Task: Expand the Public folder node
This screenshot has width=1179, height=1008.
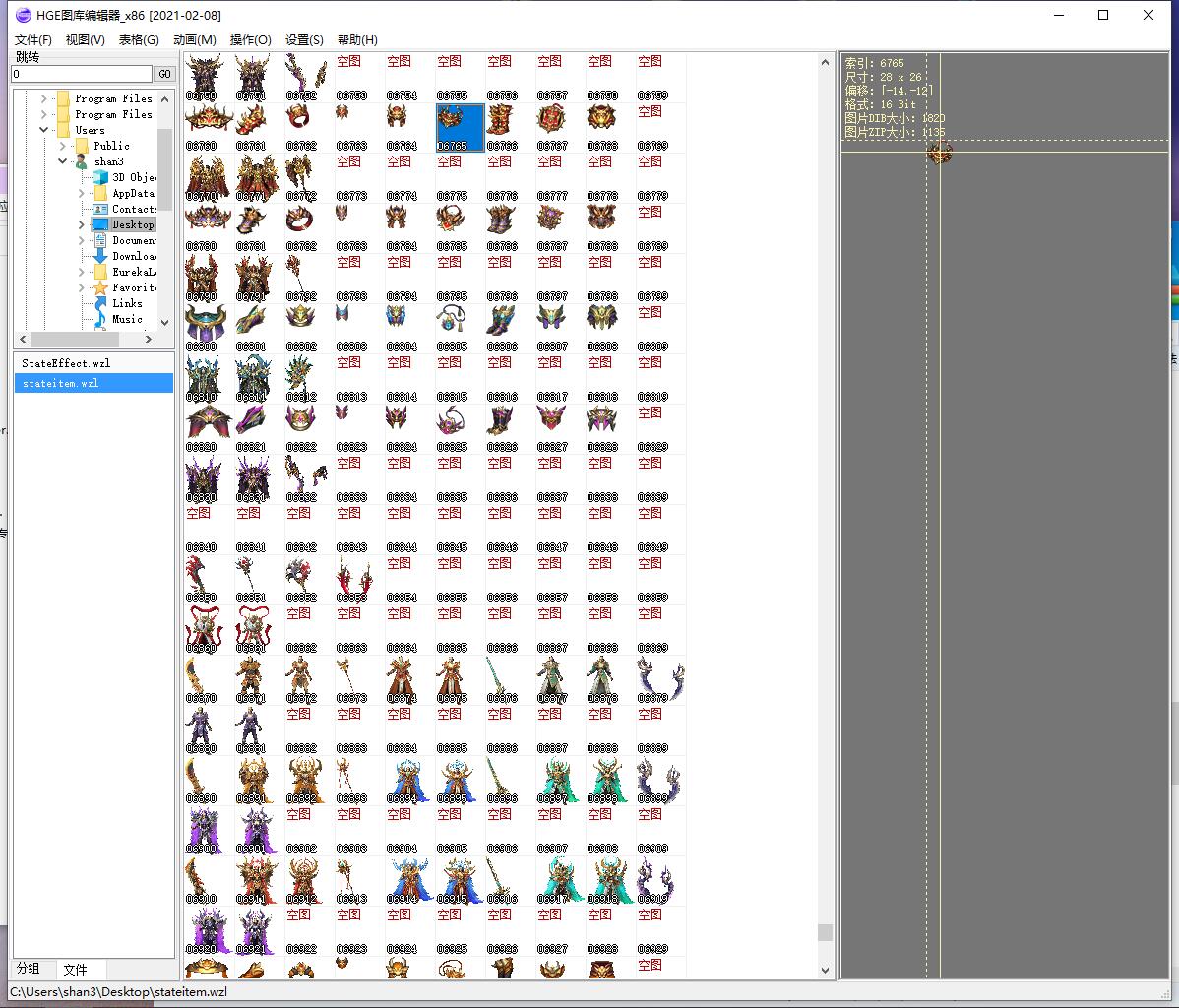Action: coord(62,146)
